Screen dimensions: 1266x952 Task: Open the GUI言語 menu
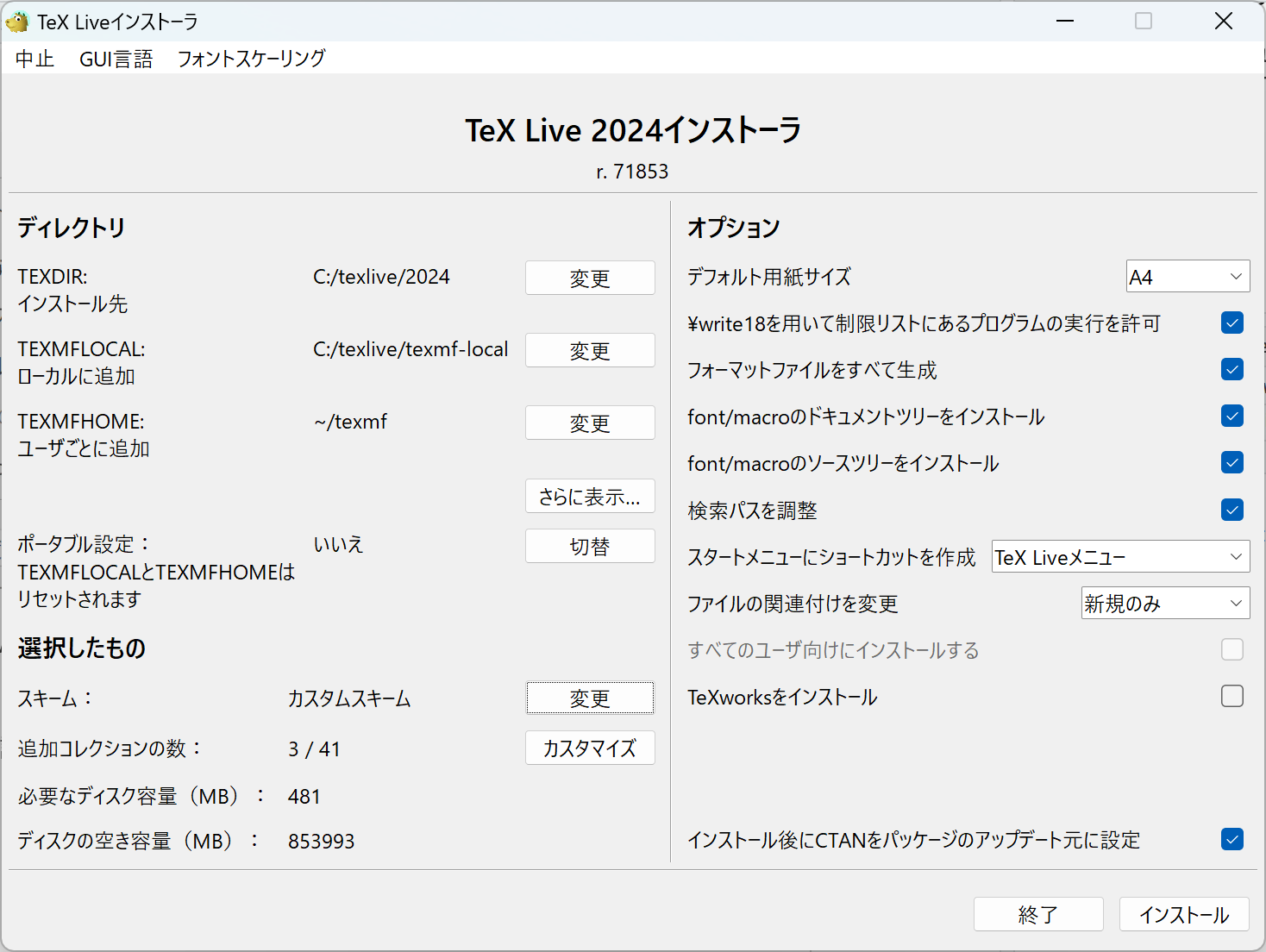(116, 59)
